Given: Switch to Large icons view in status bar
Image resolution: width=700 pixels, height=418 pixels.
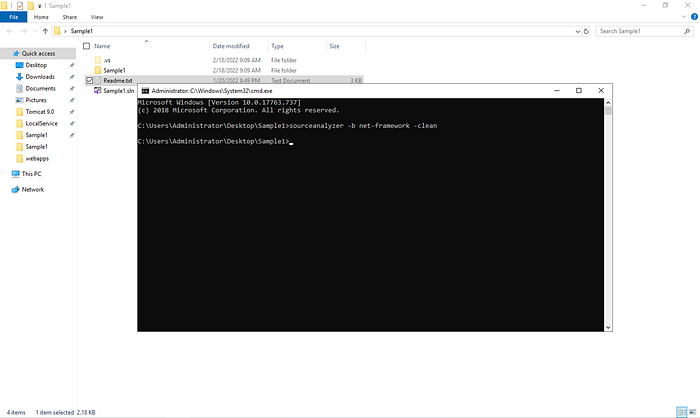Looking at the screenshot, I should click(692, 412).
